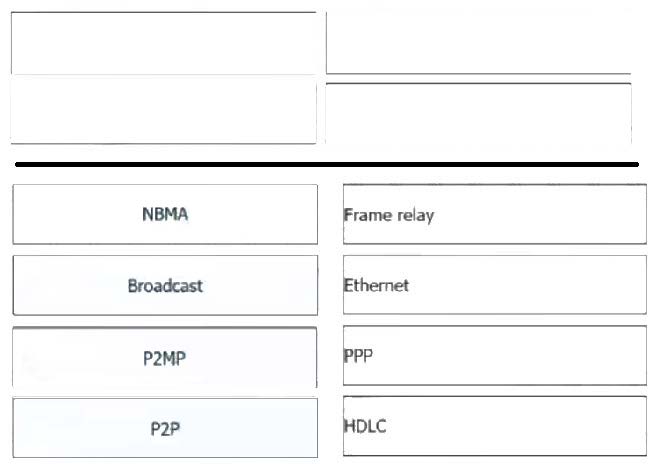The image size is (652, 472).
Task: Select the NBMA box
Action: [165, 214]
